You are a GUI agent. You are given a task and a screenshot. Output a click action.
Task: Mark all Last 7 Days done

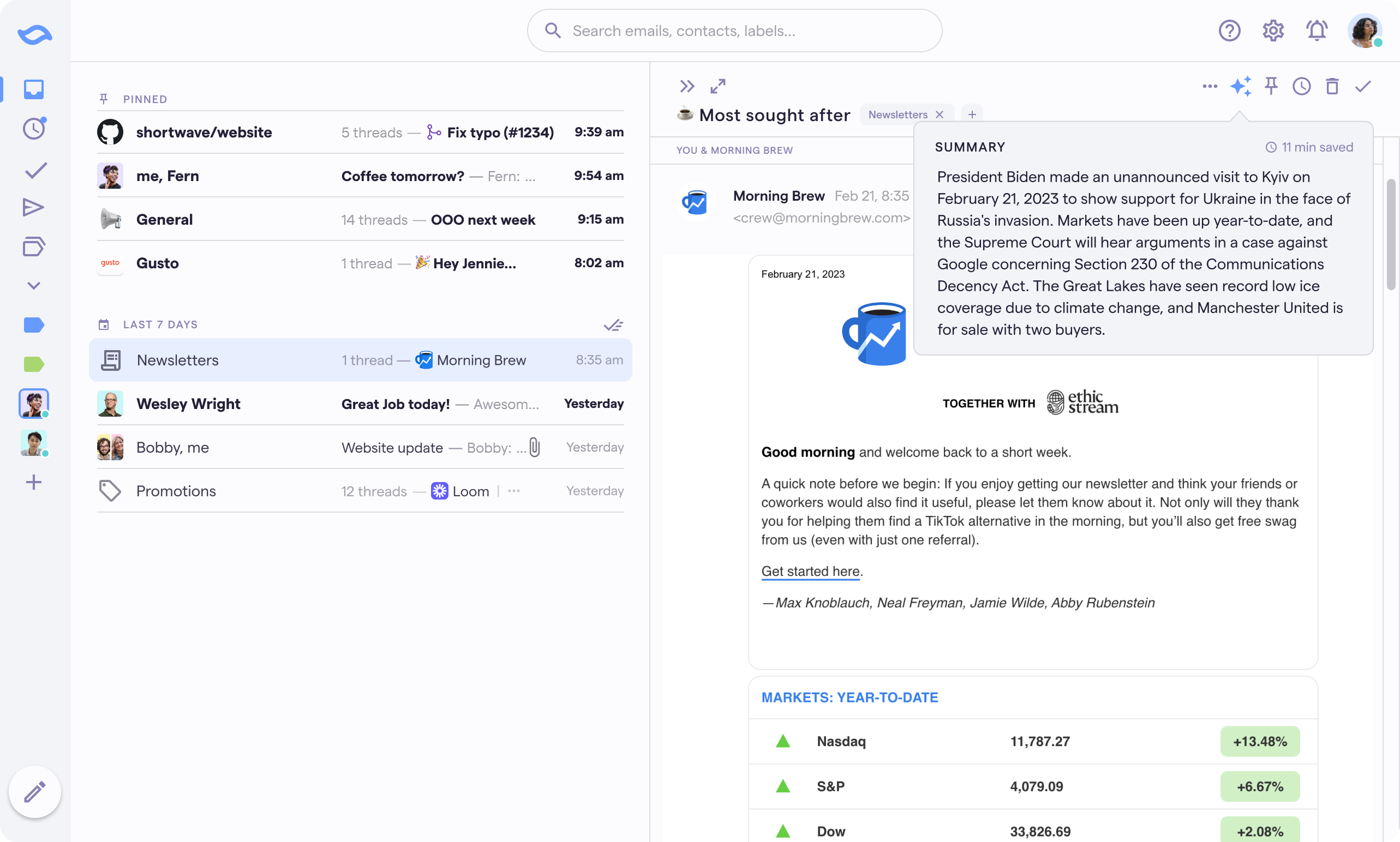tap(613, 325)
